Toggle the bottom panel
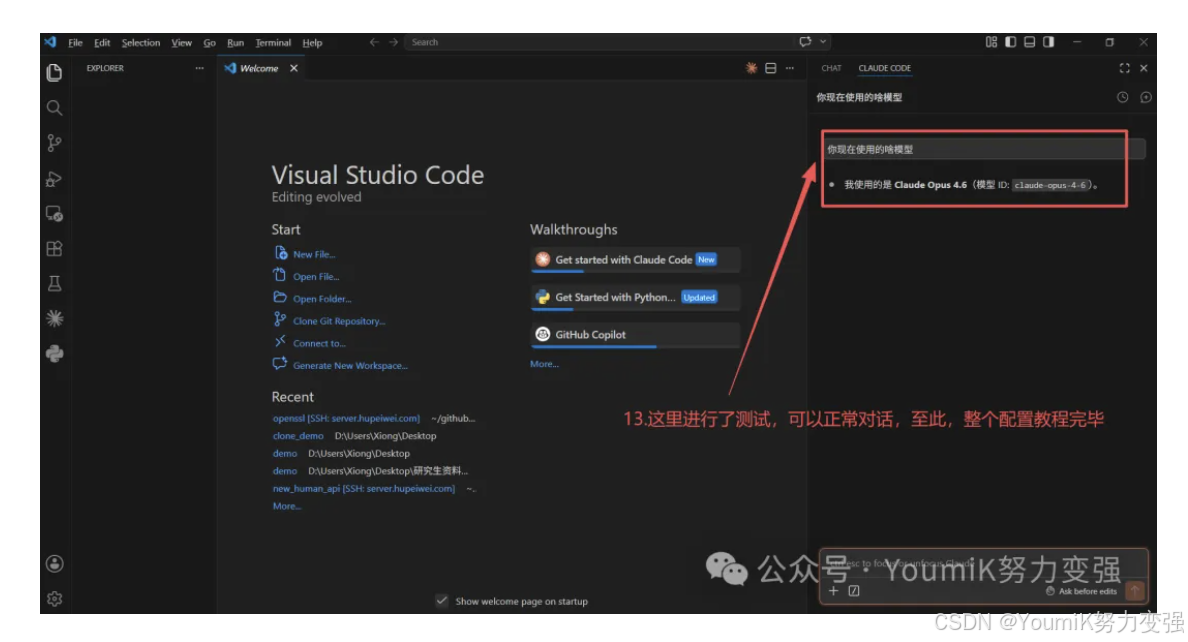The width and height of the screenshot is (1188, 642). tap(1029, 42)
